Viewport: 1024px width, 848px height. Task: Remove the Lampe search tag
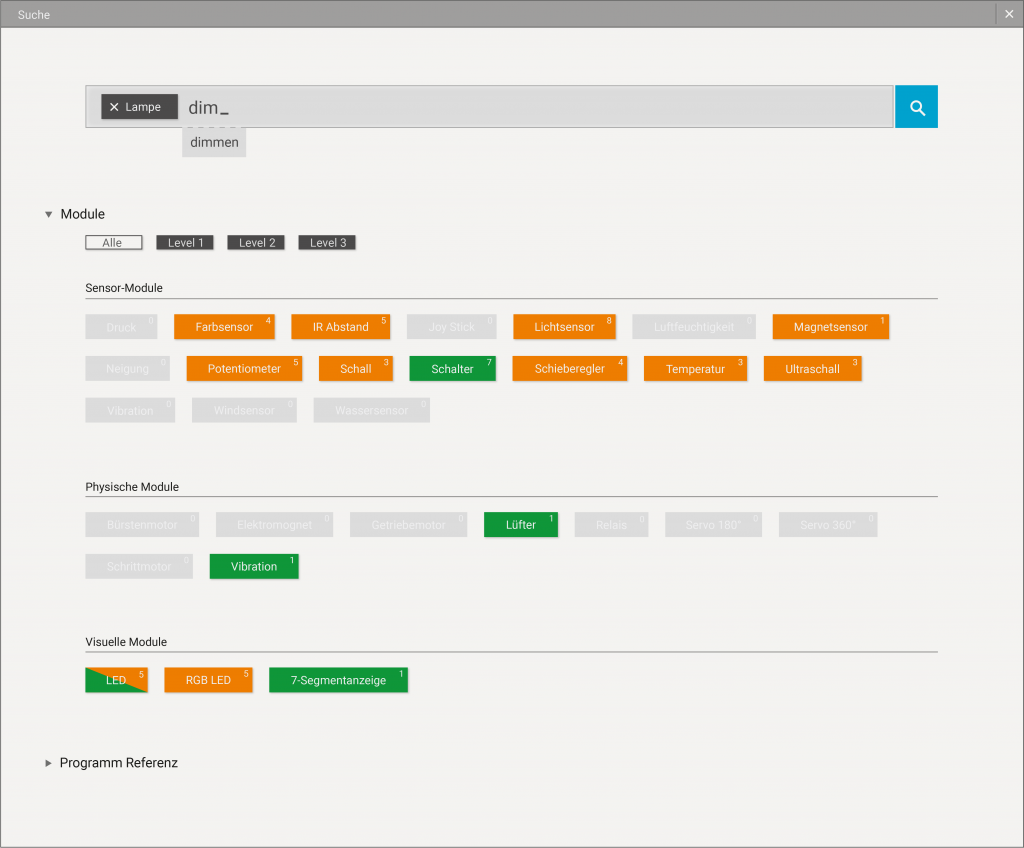(114, 107)
